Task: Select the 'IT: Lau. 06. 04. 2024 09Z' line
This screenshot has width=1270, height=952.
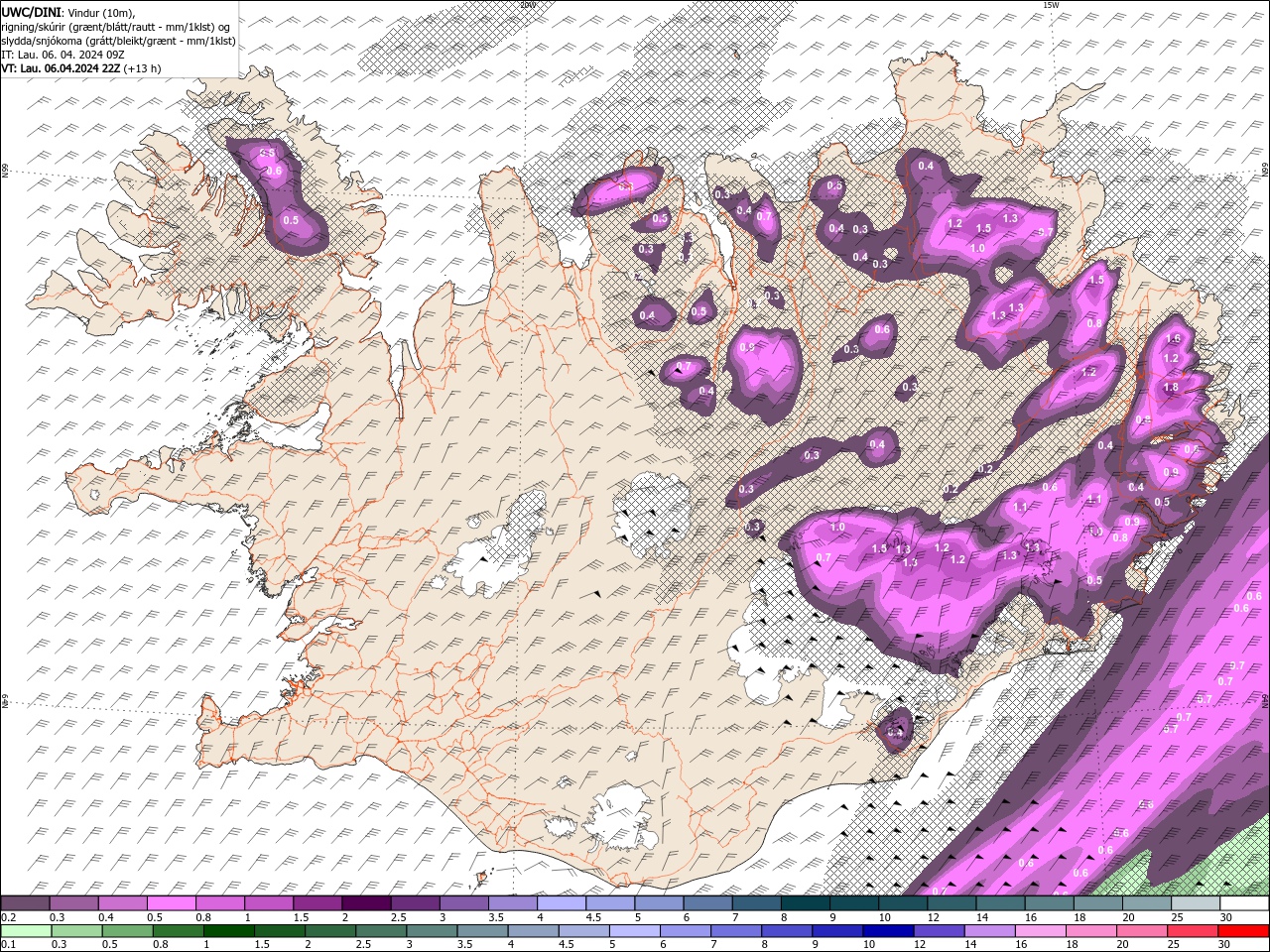Action: click(x=63, y=54)
